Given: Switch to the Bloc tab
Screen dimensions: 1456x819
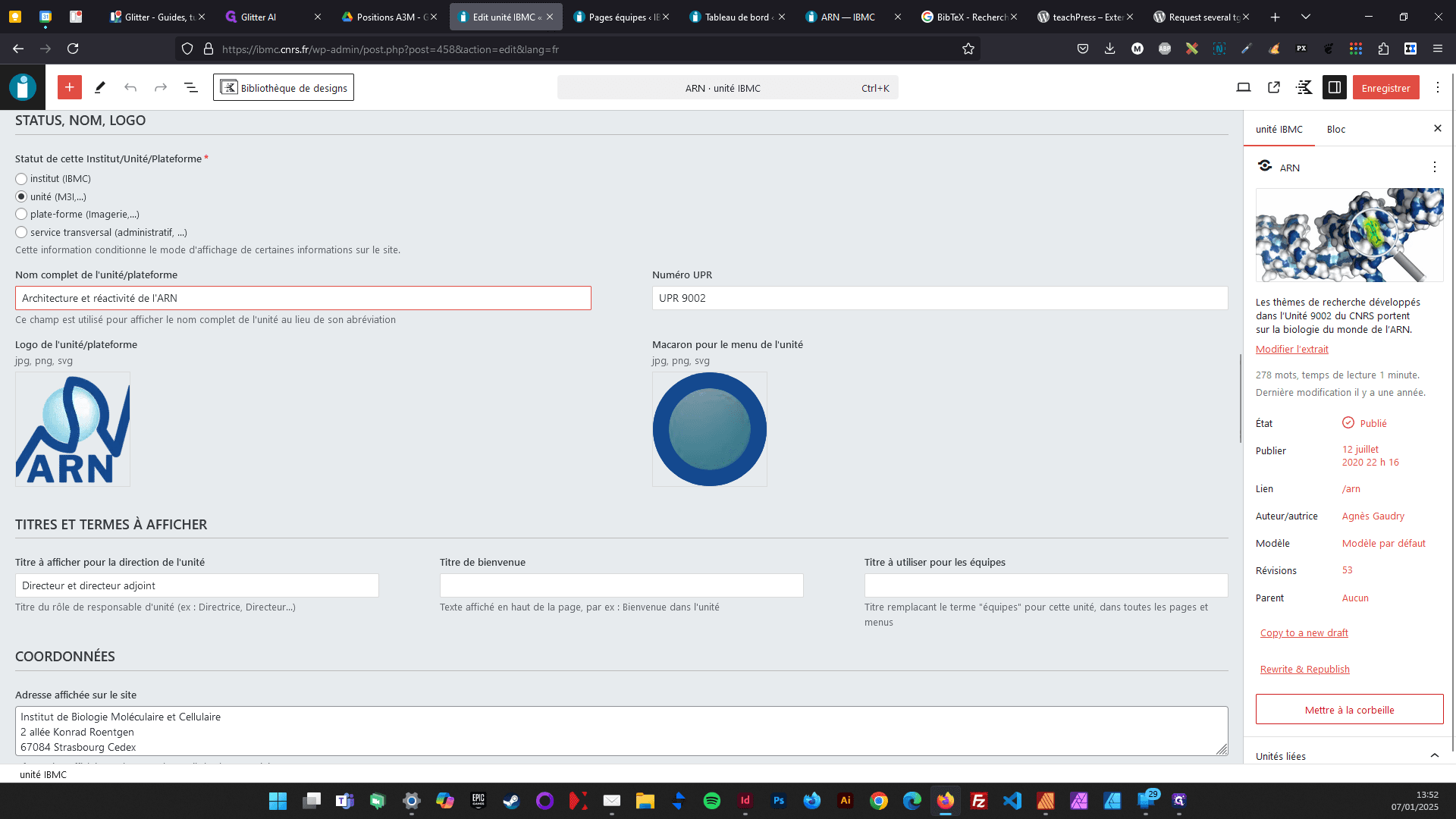Looking at the screenshot, I should (1336, 129).
